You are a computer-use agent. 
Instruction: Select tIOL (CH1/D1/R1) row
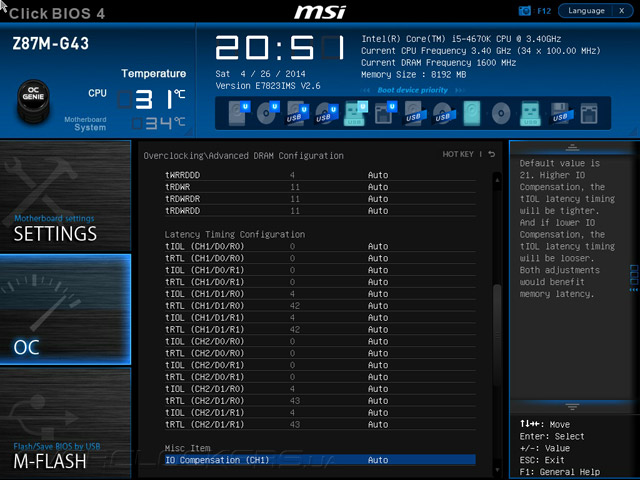pyautogui.click(x=320, y=318)
